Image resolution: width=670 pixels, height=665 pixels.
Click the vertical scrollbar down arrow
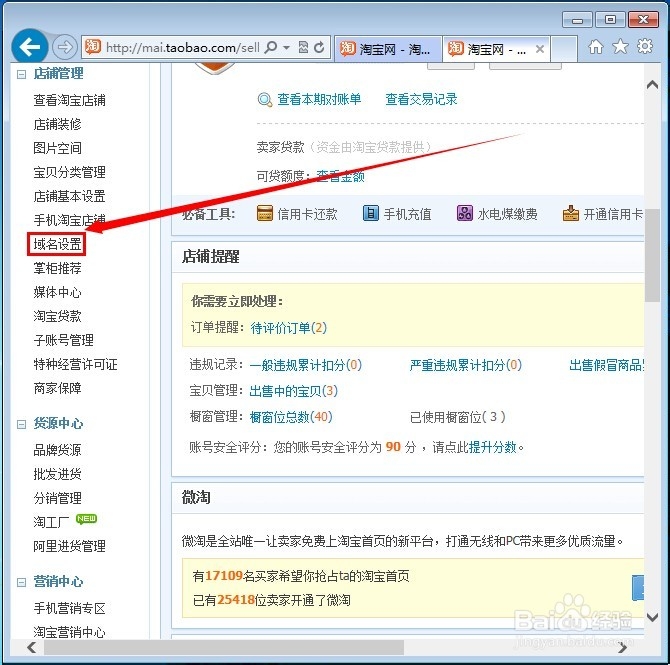tap(652, 617)
